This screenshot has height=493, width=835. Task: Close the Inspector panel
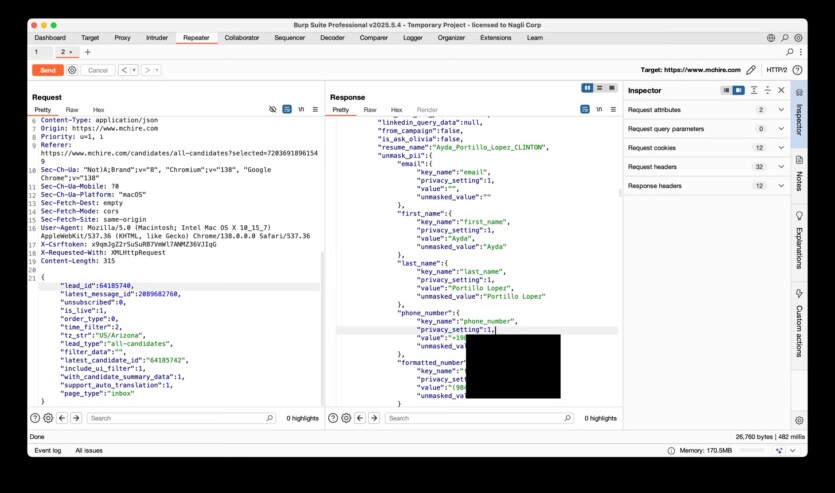coord(781,91)
